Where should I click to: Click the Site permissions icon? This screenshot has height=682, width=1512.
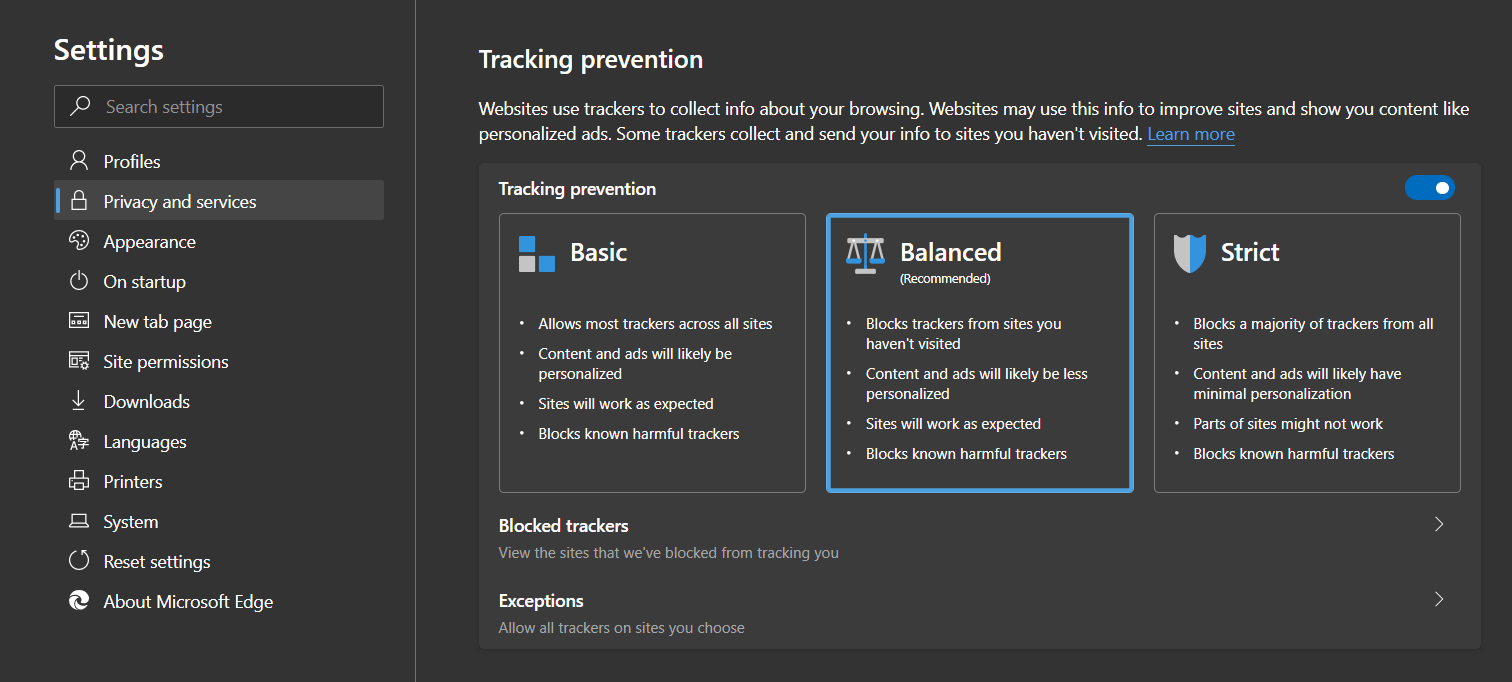(x=78, y=361)
